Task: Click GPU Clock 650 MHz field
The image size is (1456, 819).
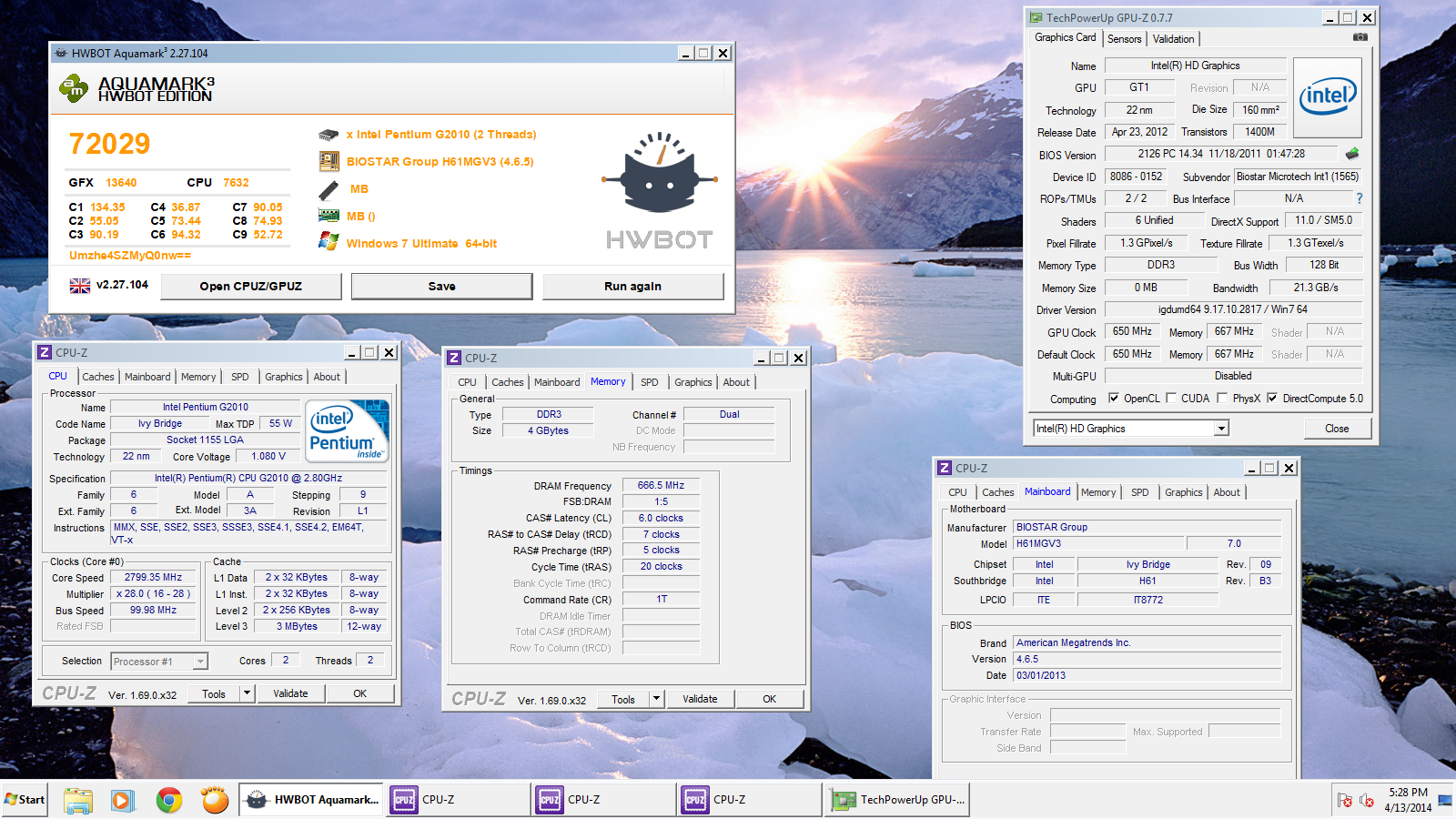Action: pos(1132,331)
